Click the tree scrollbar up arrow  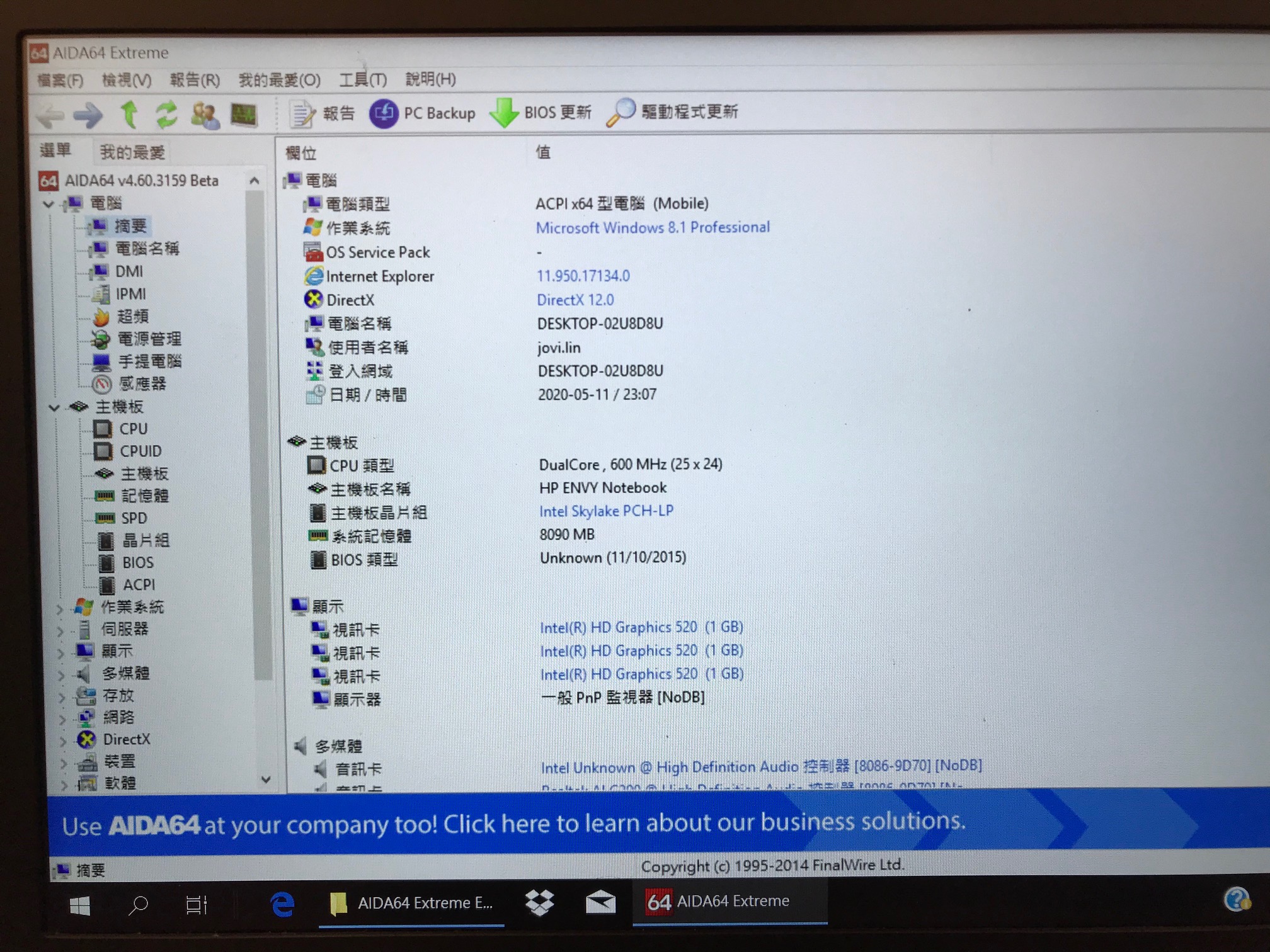click(x=255, y=181)
